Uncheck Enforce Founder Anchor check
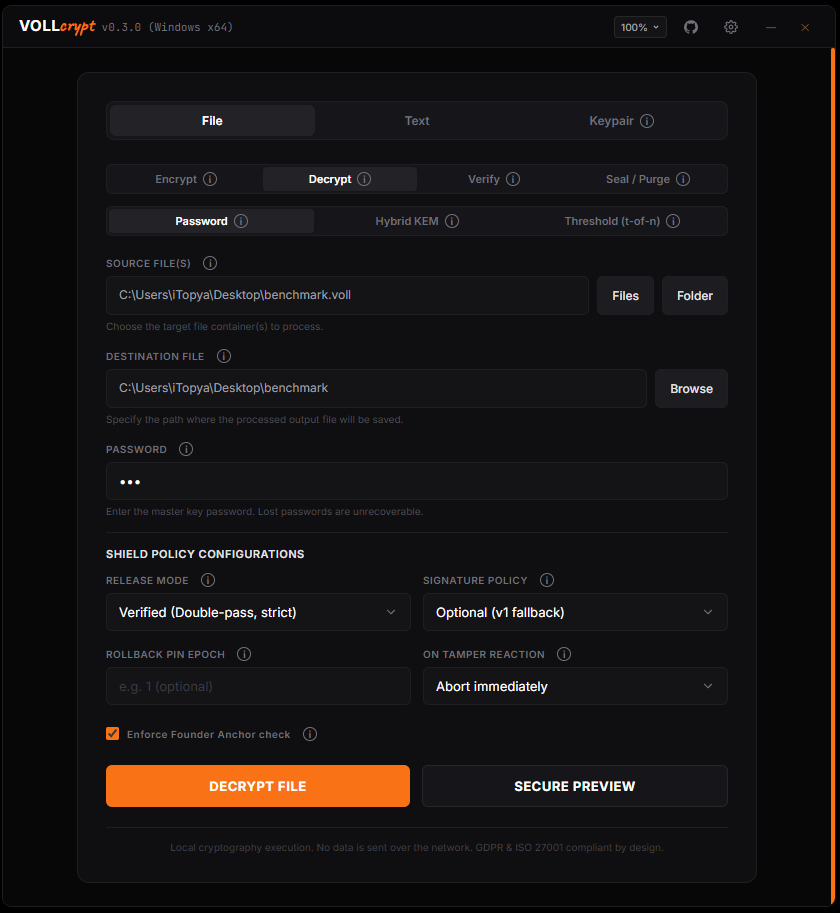This screenshot has width=840, height=913. click(112, 734)
